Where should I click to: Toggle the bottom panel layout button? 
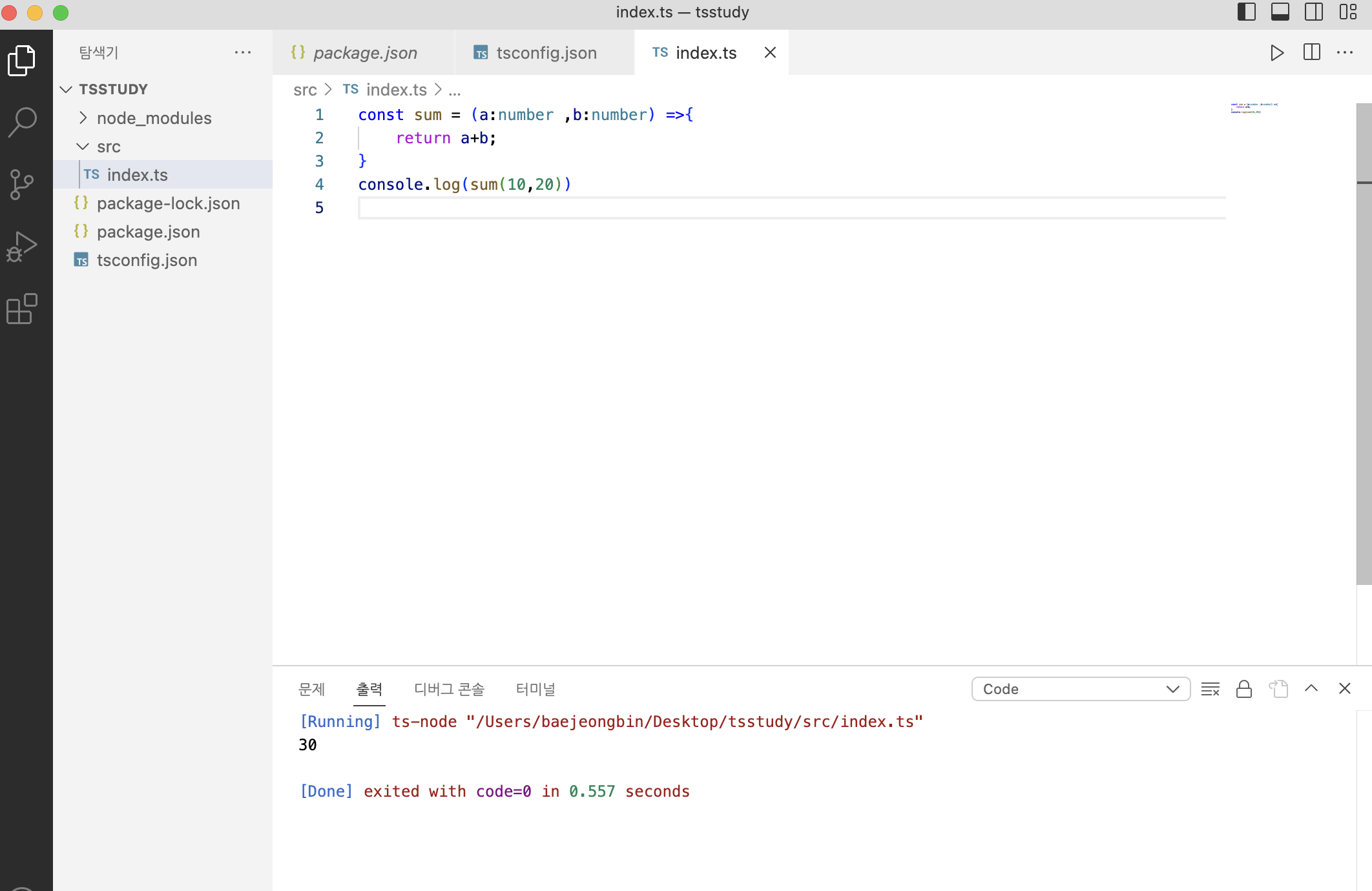pyautogui.click(x=1280, y=12)
